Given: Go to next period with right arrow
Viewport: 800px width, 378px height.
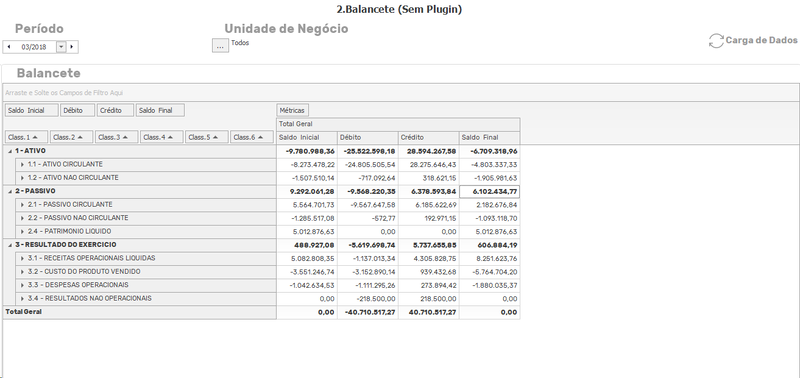Looking at the screenshot, I should pyautogui.click(x=71, y=47).
